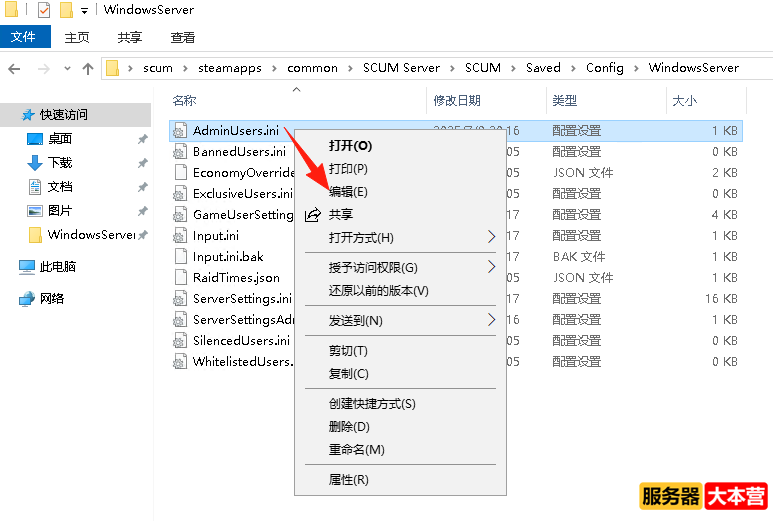The height and width of the screenshot is (521, 773).
Task: Click the new folder icon in title bar
Action: pos(67,10)
